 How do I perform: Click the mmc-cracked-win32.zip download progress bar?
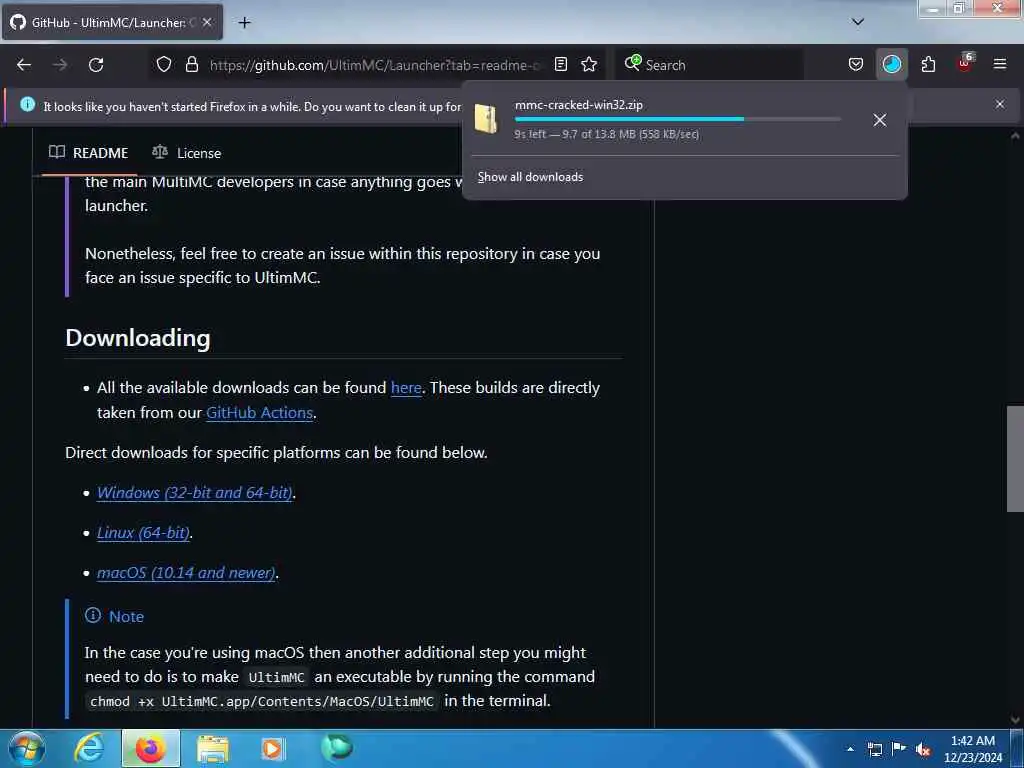677,119
